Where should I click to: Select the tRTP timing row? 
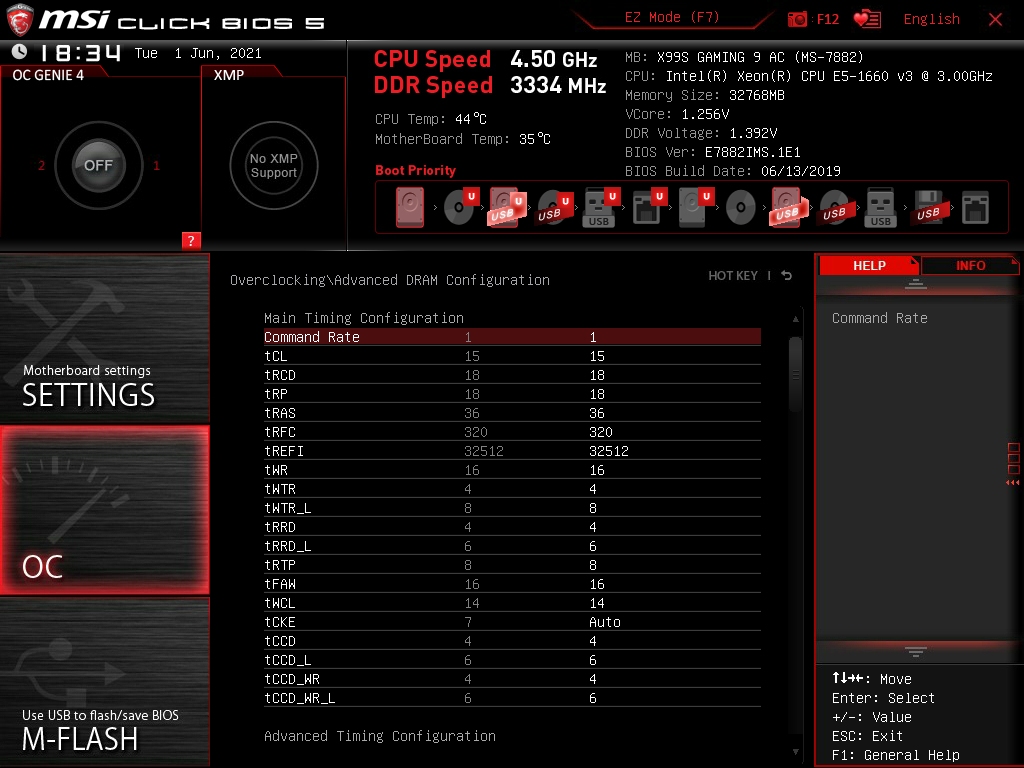tap(512, 564)
